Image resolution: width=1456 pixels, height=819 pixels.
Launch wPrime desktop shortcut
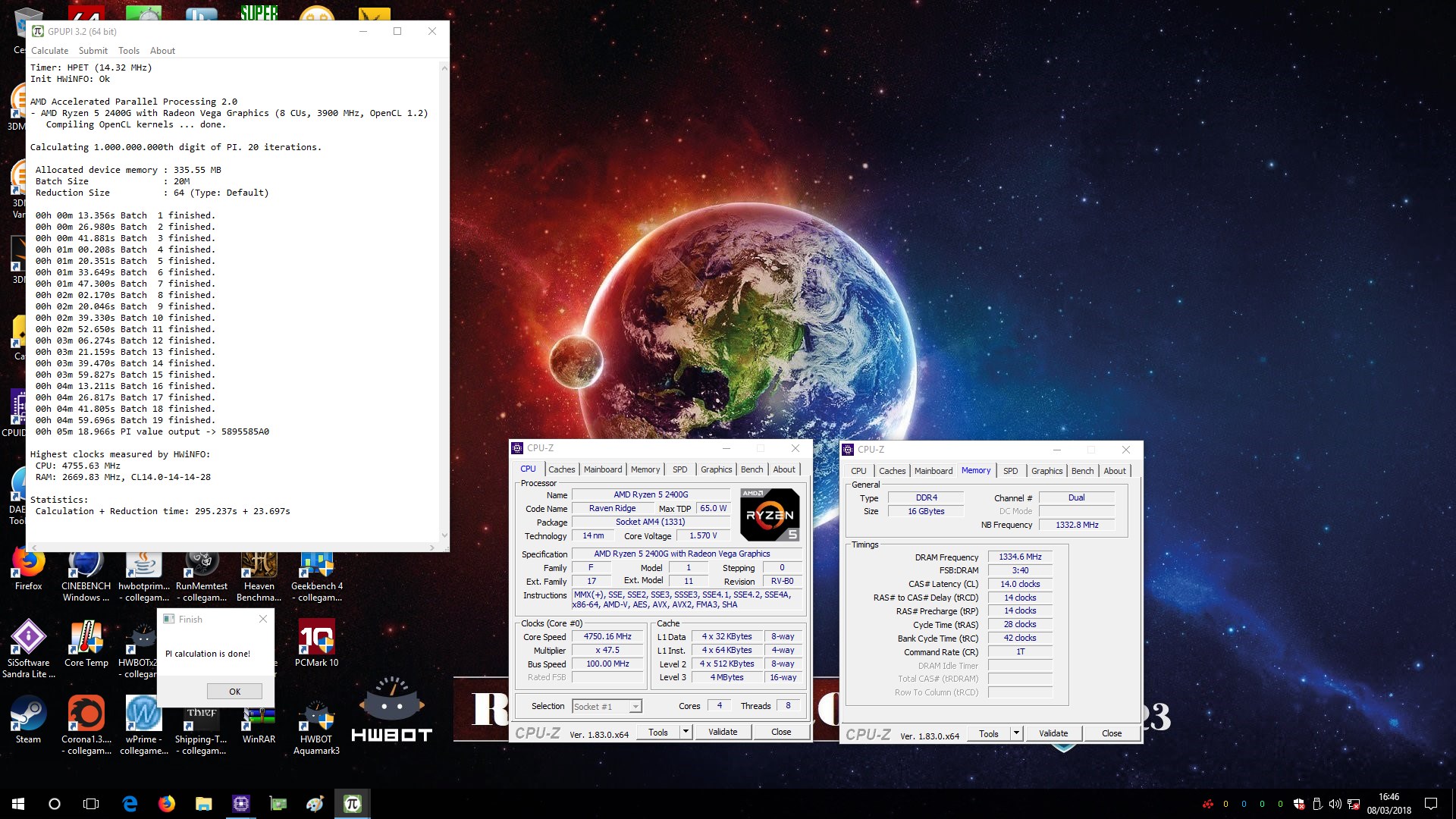click(x=144, y=726)
